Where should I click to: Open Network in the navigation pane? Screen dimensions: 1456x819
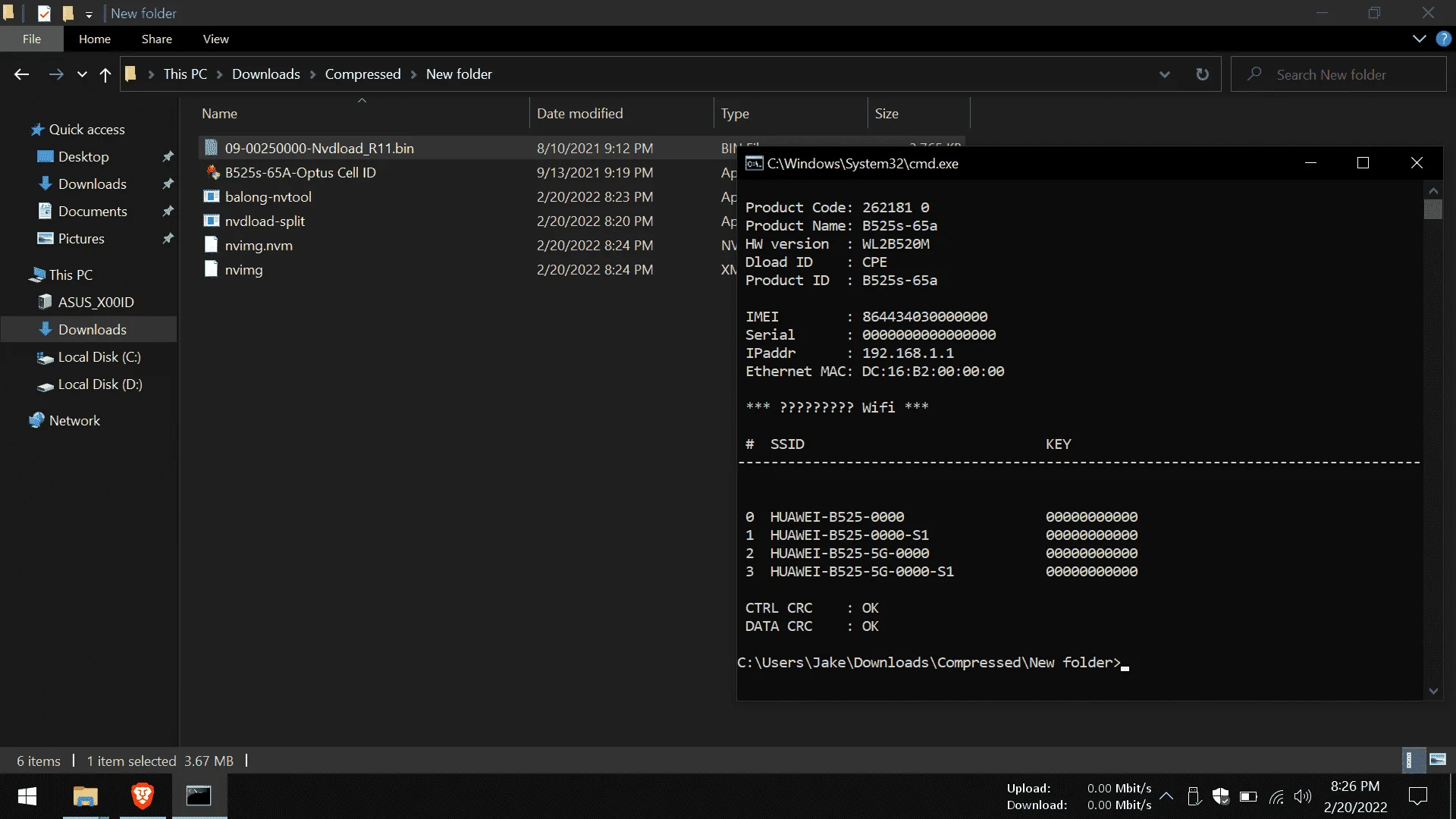pos(74,421)
